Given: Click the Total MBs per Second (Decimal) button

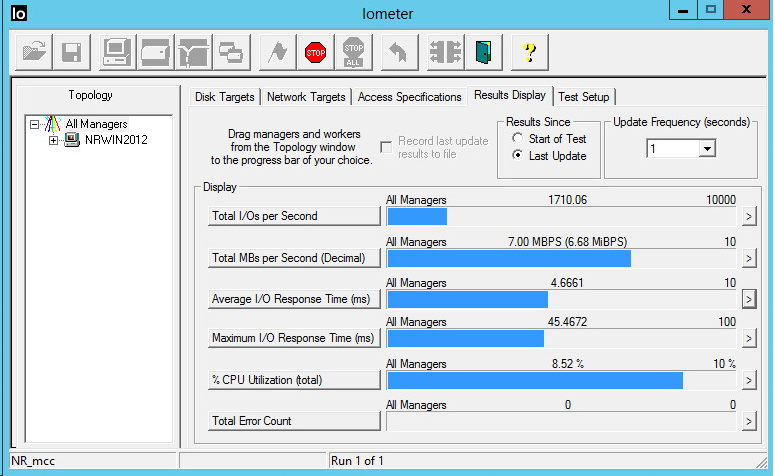Looking at the screenshot, I should point(294,258).
